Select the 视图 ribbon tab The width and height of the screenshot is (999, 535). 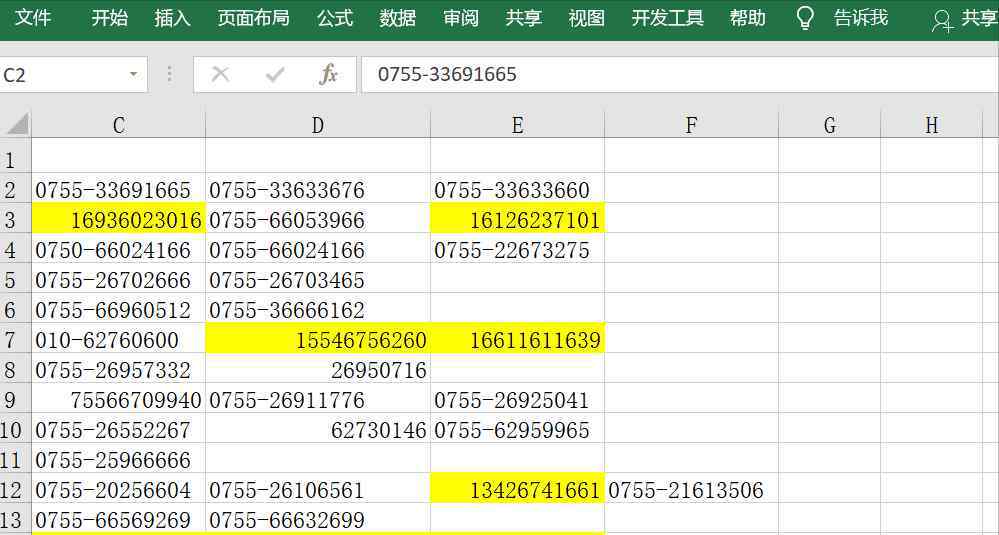click(586, 19)
